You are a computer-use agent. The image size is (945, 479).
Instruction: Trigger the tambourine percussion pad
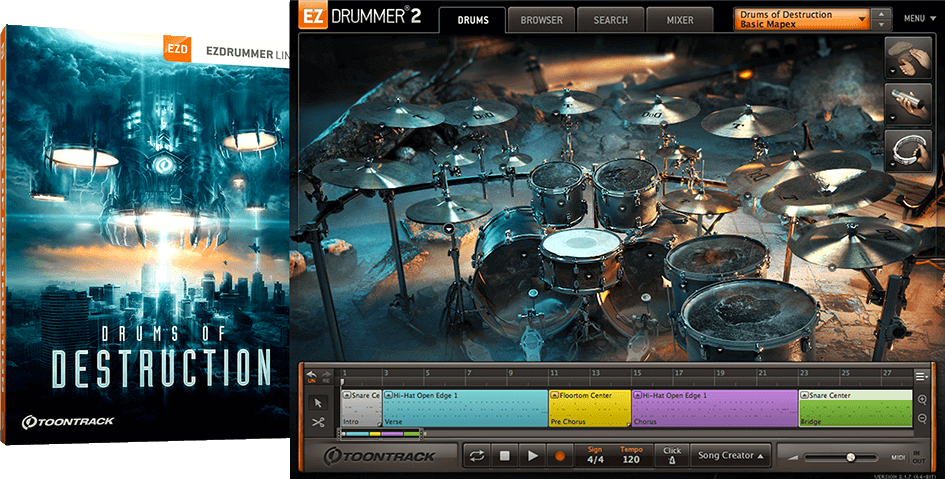[x=909, y=151]
